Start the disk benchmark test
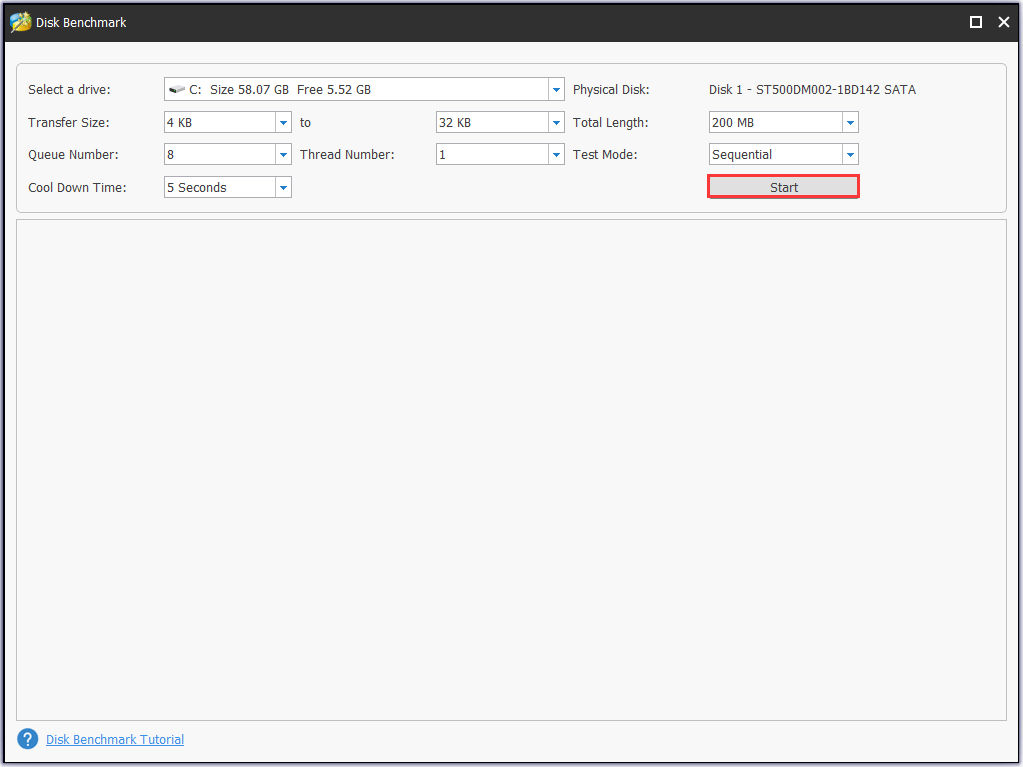The image size is (1023, 767). (784, 187)
